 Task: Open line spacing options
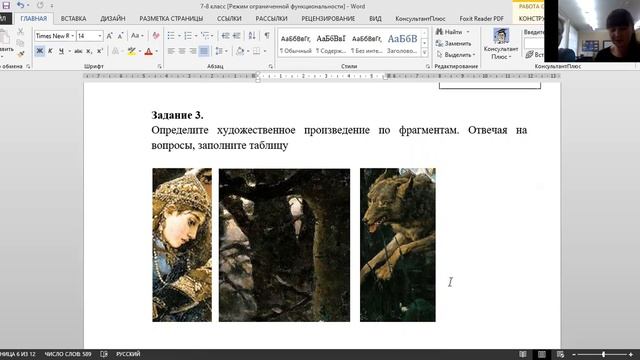click(x=220, y=51)
